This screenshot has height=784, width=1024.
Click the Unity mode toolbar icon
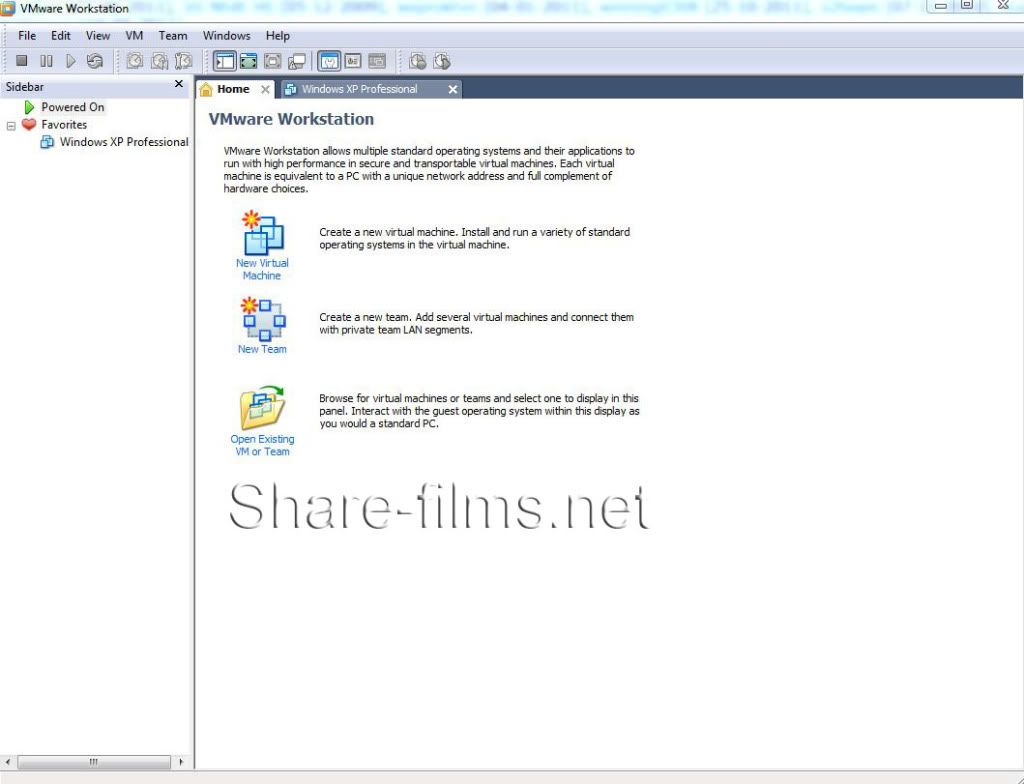(x=296, y=61)
